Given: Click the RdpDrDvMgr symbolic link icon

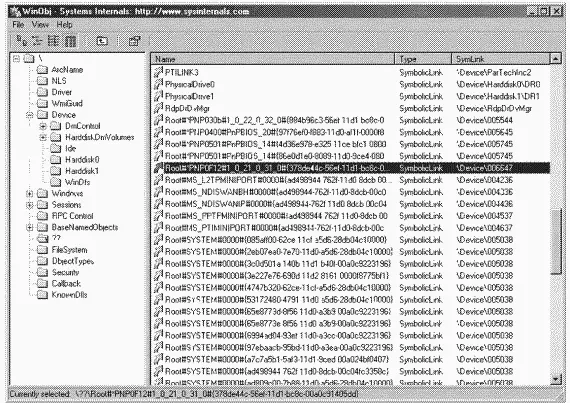Looking at the screenshot, I should [158, 108].
